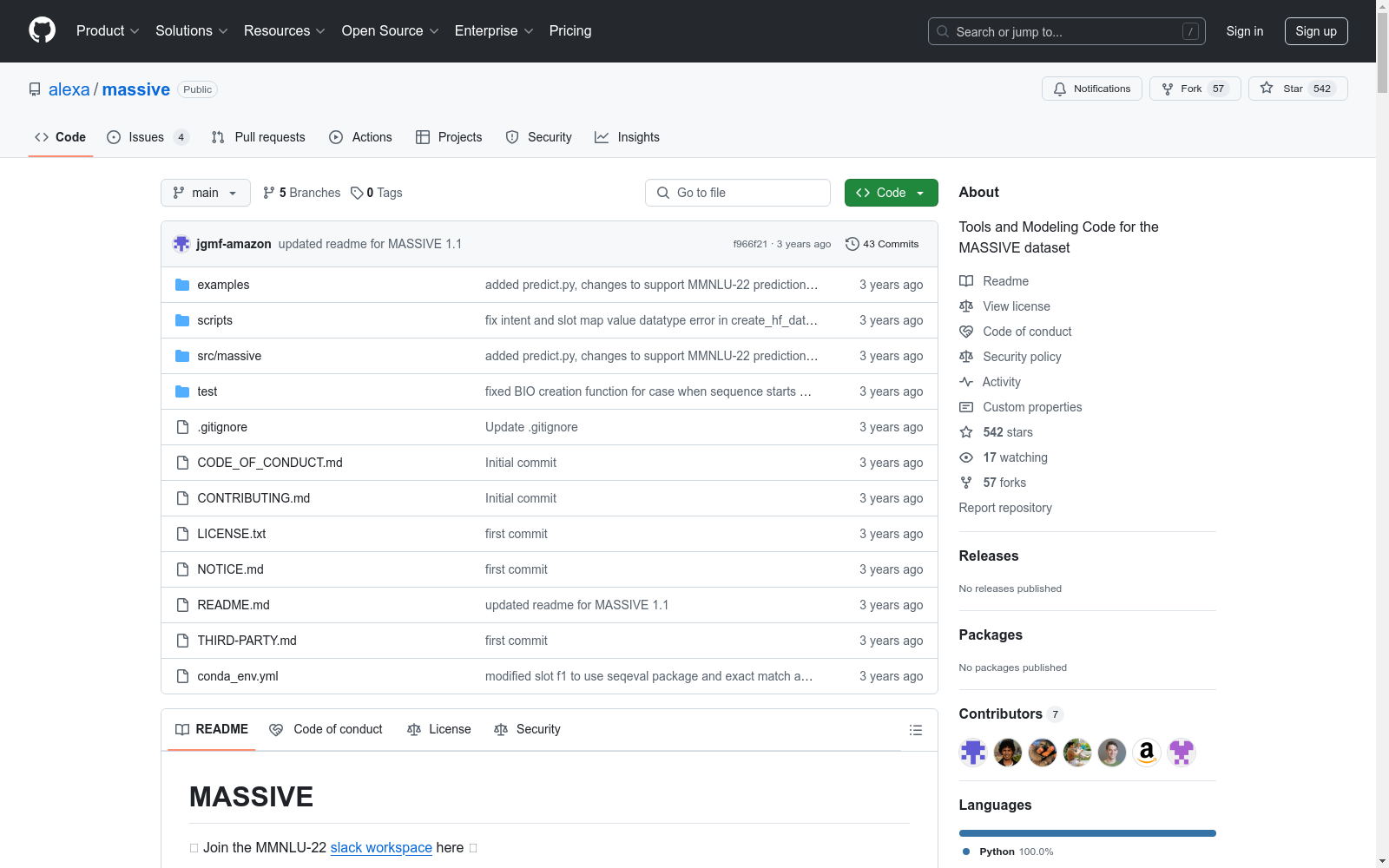This screenshot has height=868, width=1389.
Task: Click the Security policy scale icon
Action: click(x=966, y=357)
